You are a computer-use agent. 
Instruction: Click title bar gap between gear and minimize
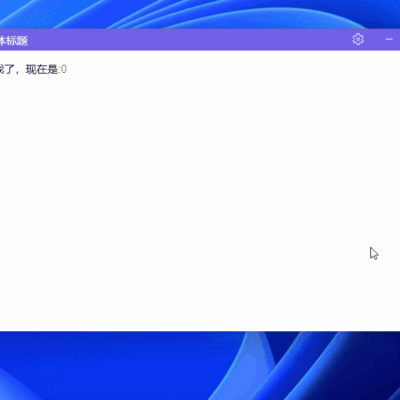tap(375, 39)
